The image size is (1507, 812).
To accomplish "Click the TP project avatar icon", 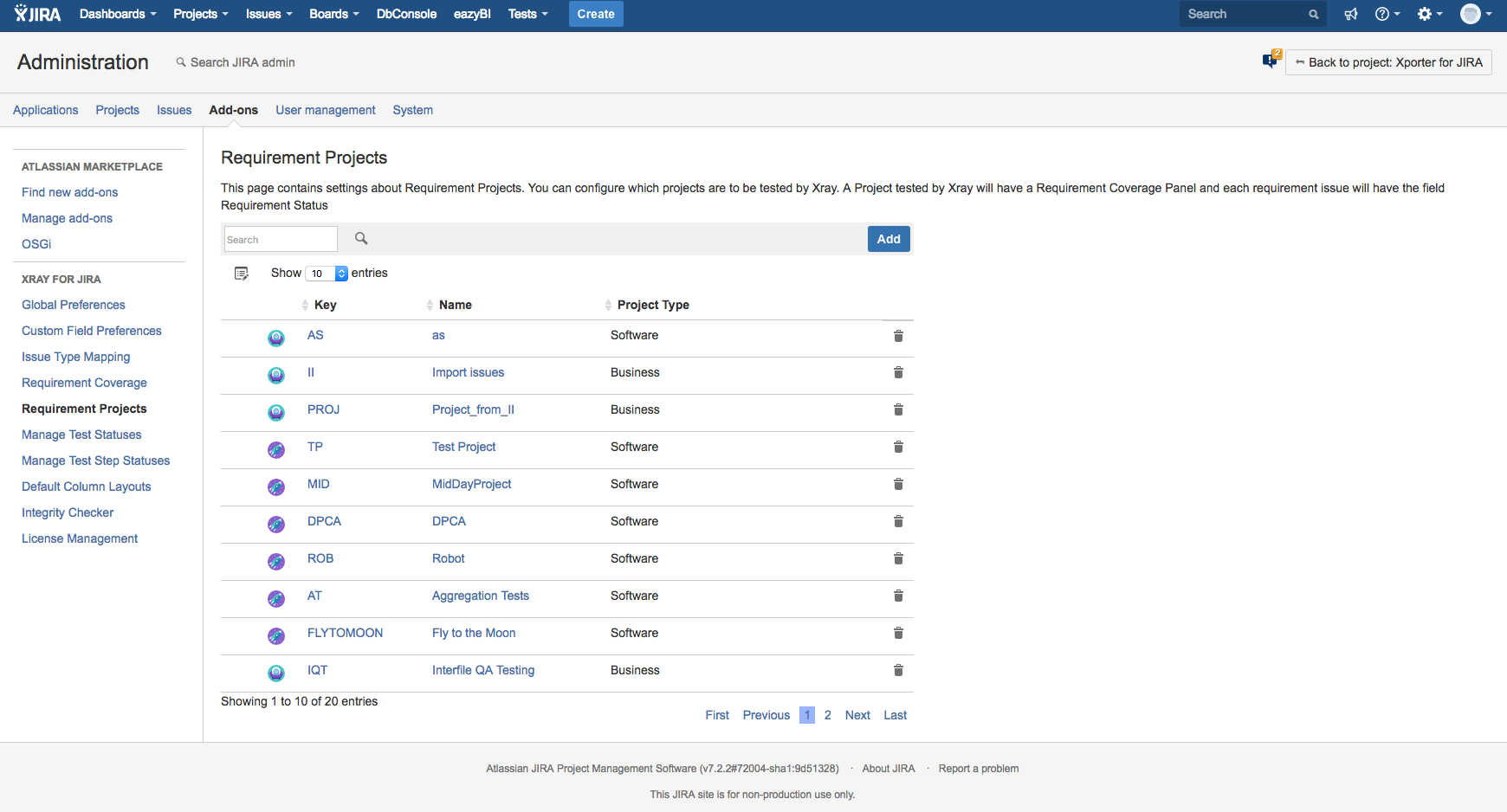I will pyautogui.click(x=276, y=450).
